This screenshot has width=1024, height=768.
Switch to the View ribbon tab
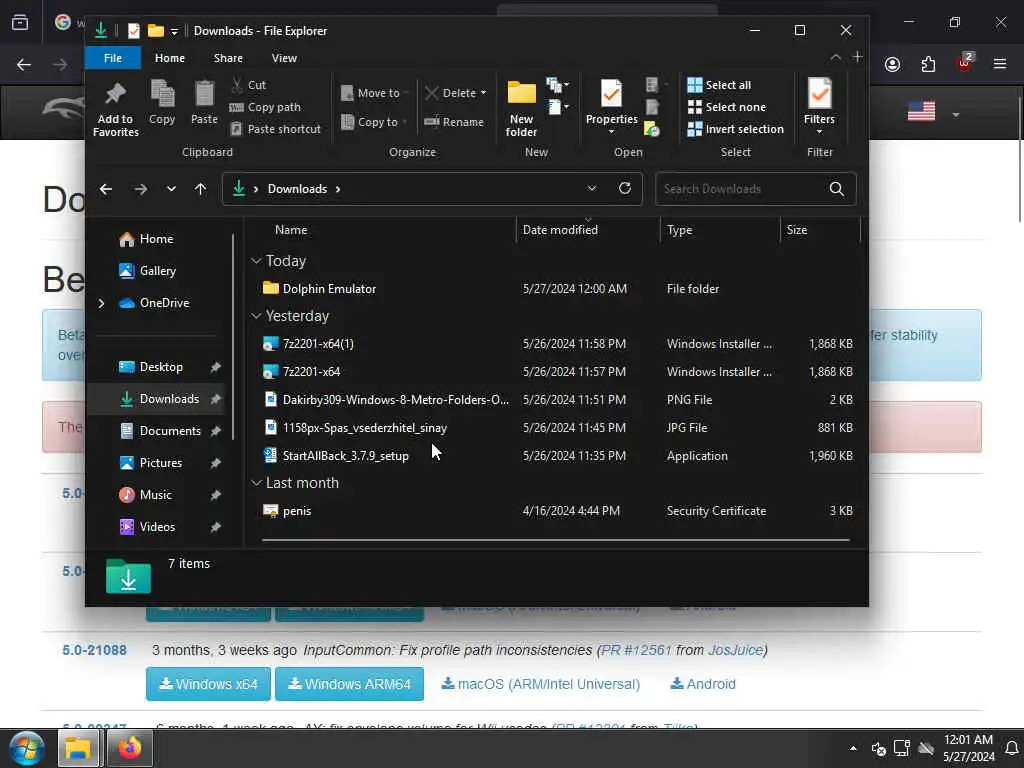tap(284, 58)
